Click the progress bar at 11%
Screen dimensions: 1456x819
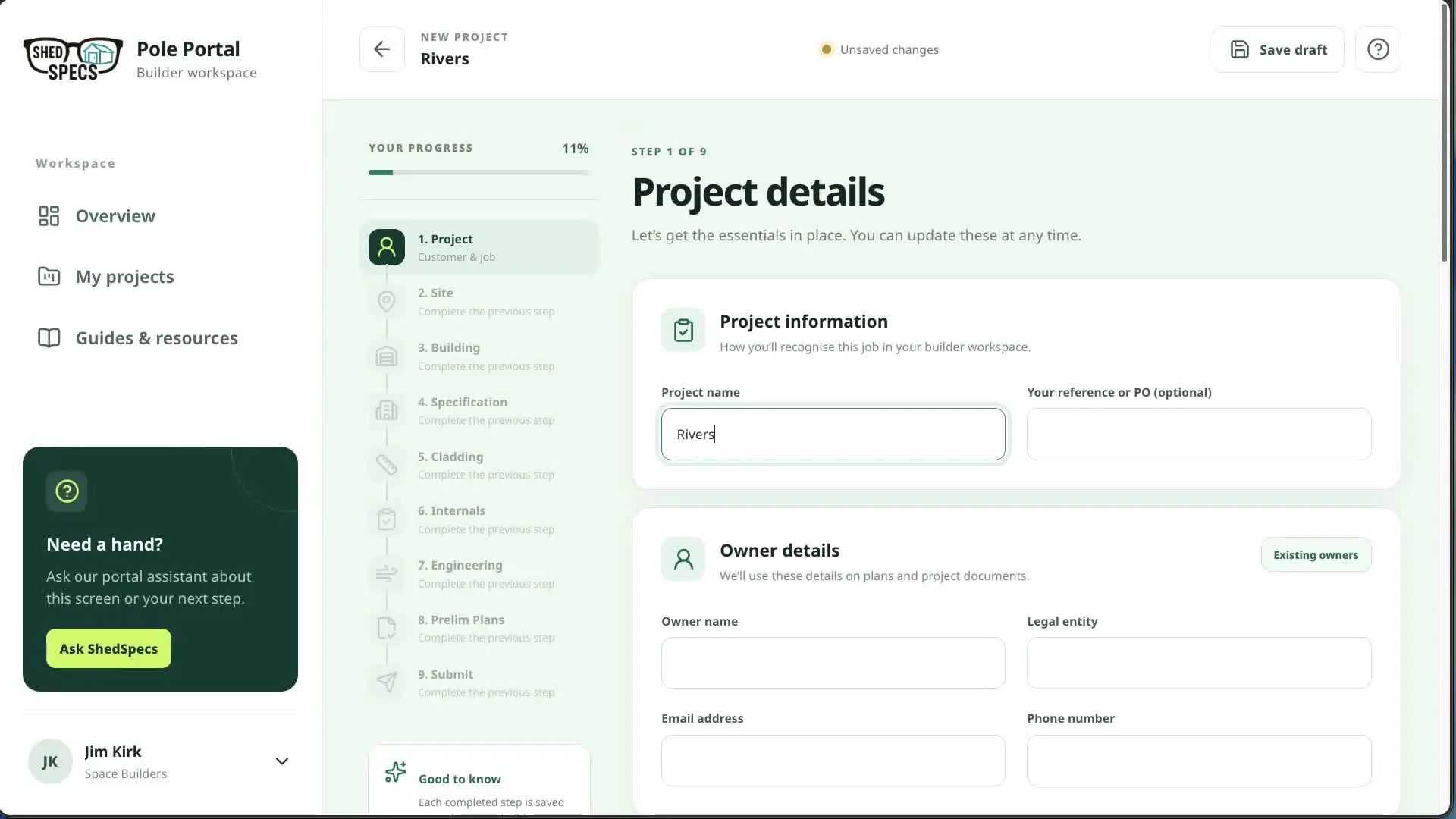pos(479,172)
